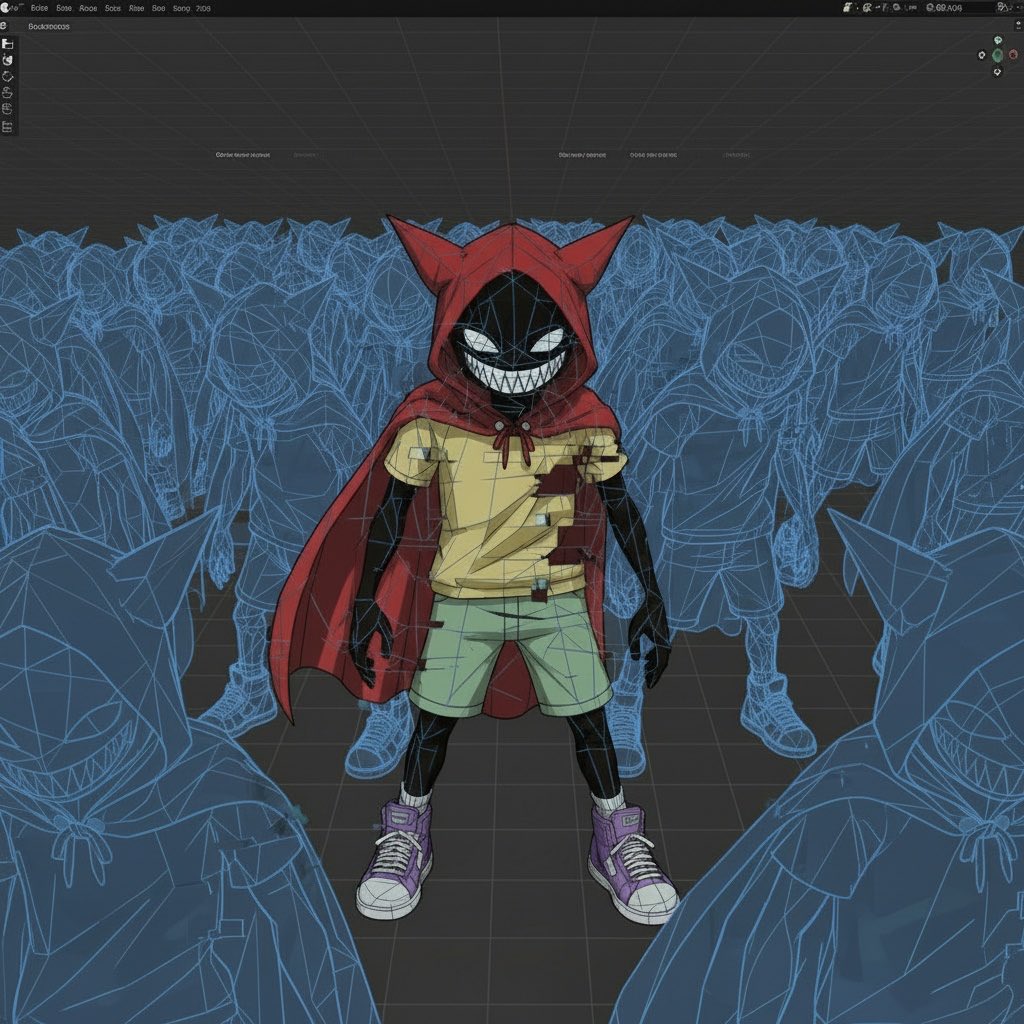Select the bottom grid tool in left toolbar

click(7, 126)
